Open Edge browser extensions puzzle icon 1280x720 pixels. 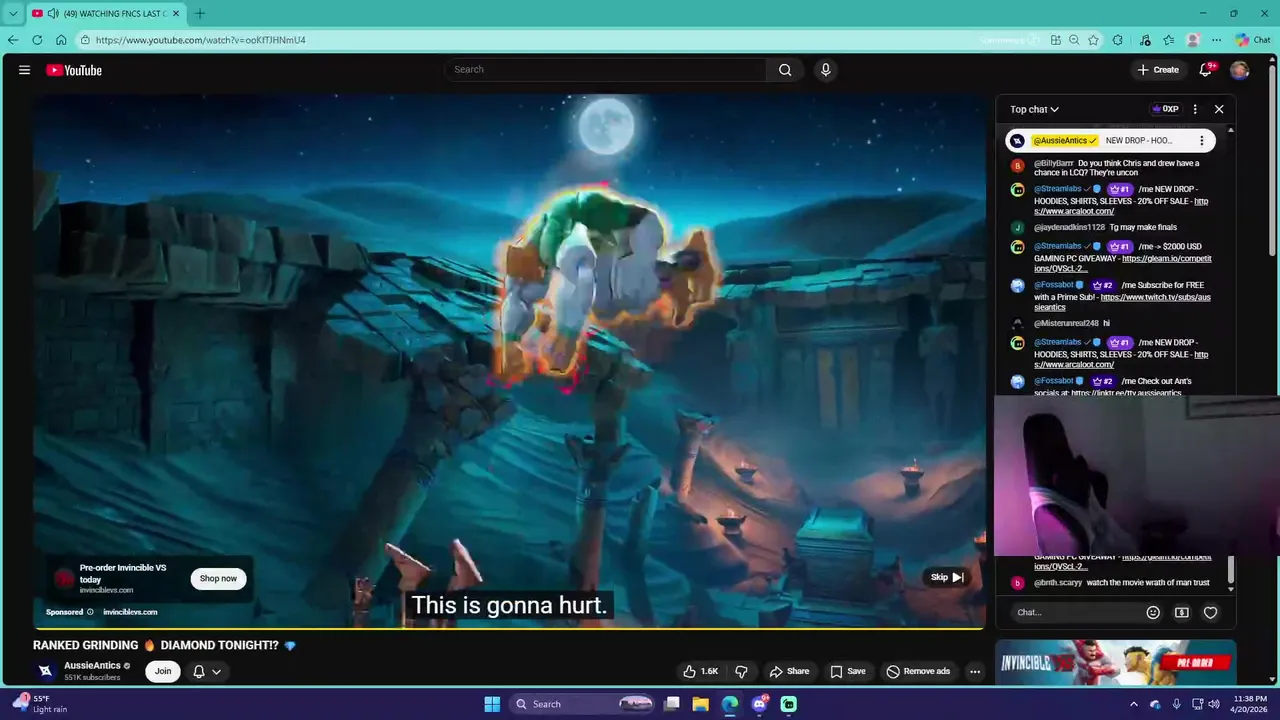(x=1118, y=40)
